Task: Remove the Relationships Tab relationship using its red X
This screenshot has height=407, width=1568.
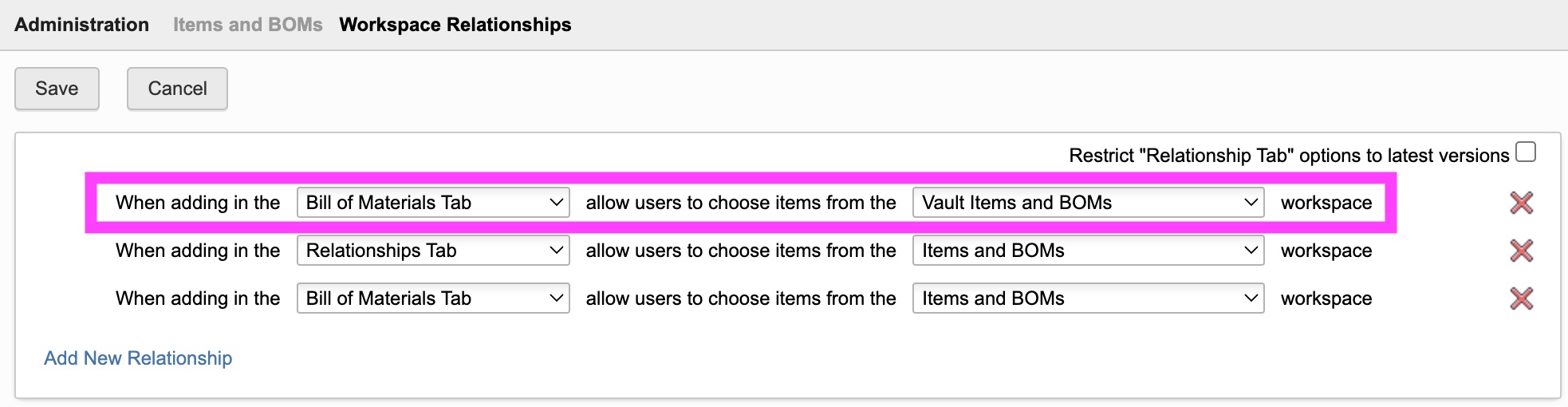Action: (x=1521, y=251)
